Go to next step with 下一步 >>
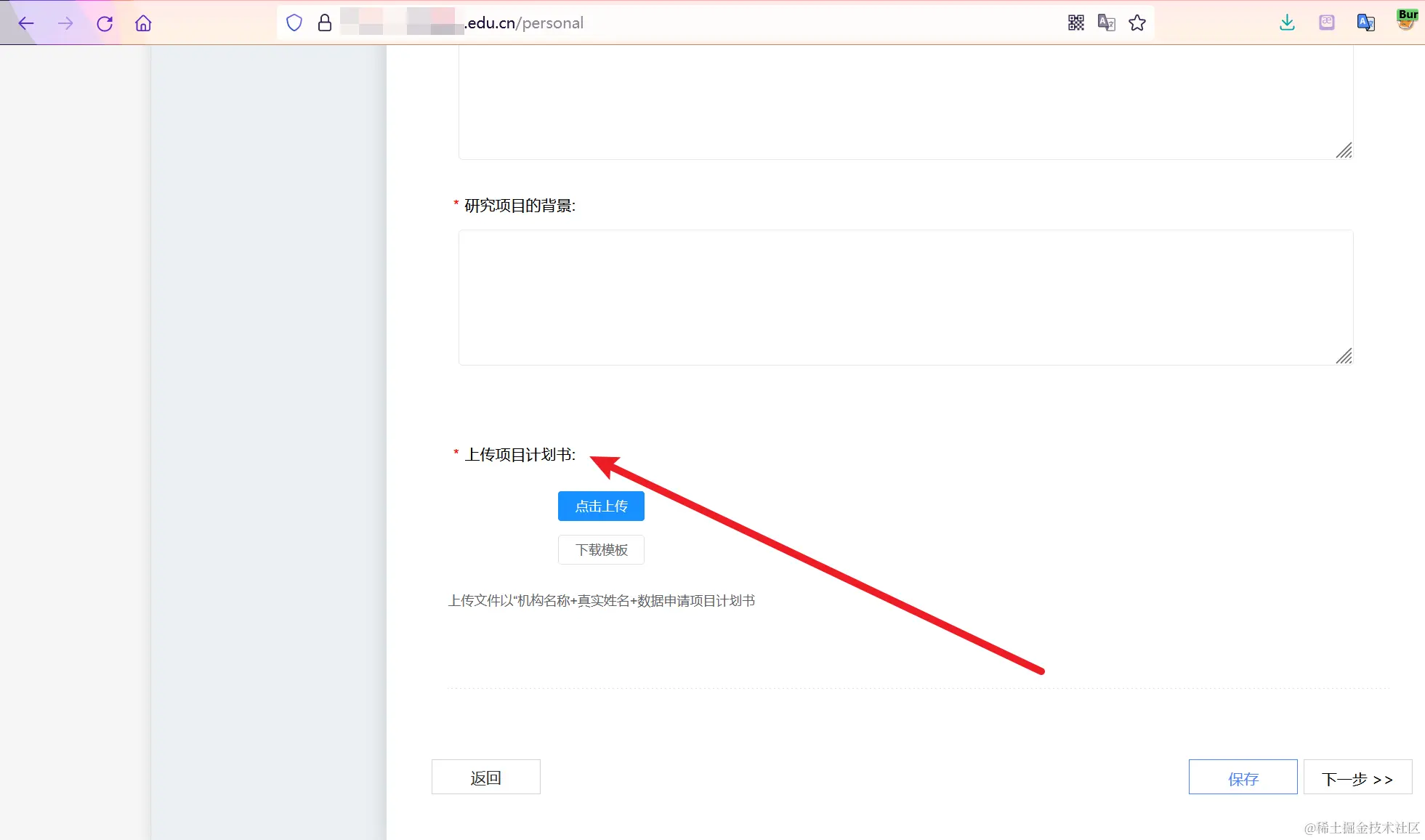This screenshot has width=1425, height=840. [1357, 778]
